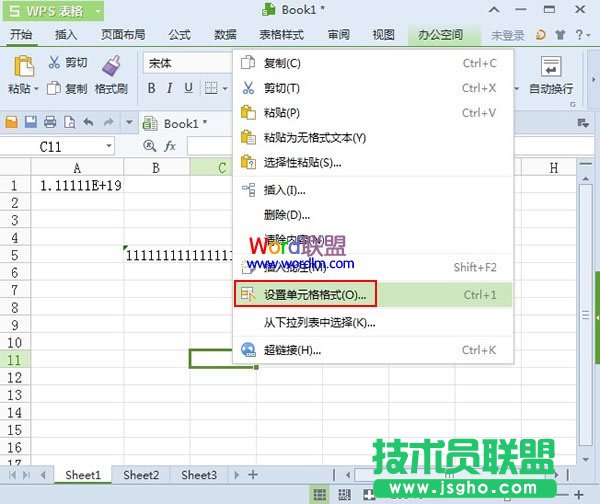Click the open folder icon in quick toolbar
This screenshot has width=600, height=504.
12,122
